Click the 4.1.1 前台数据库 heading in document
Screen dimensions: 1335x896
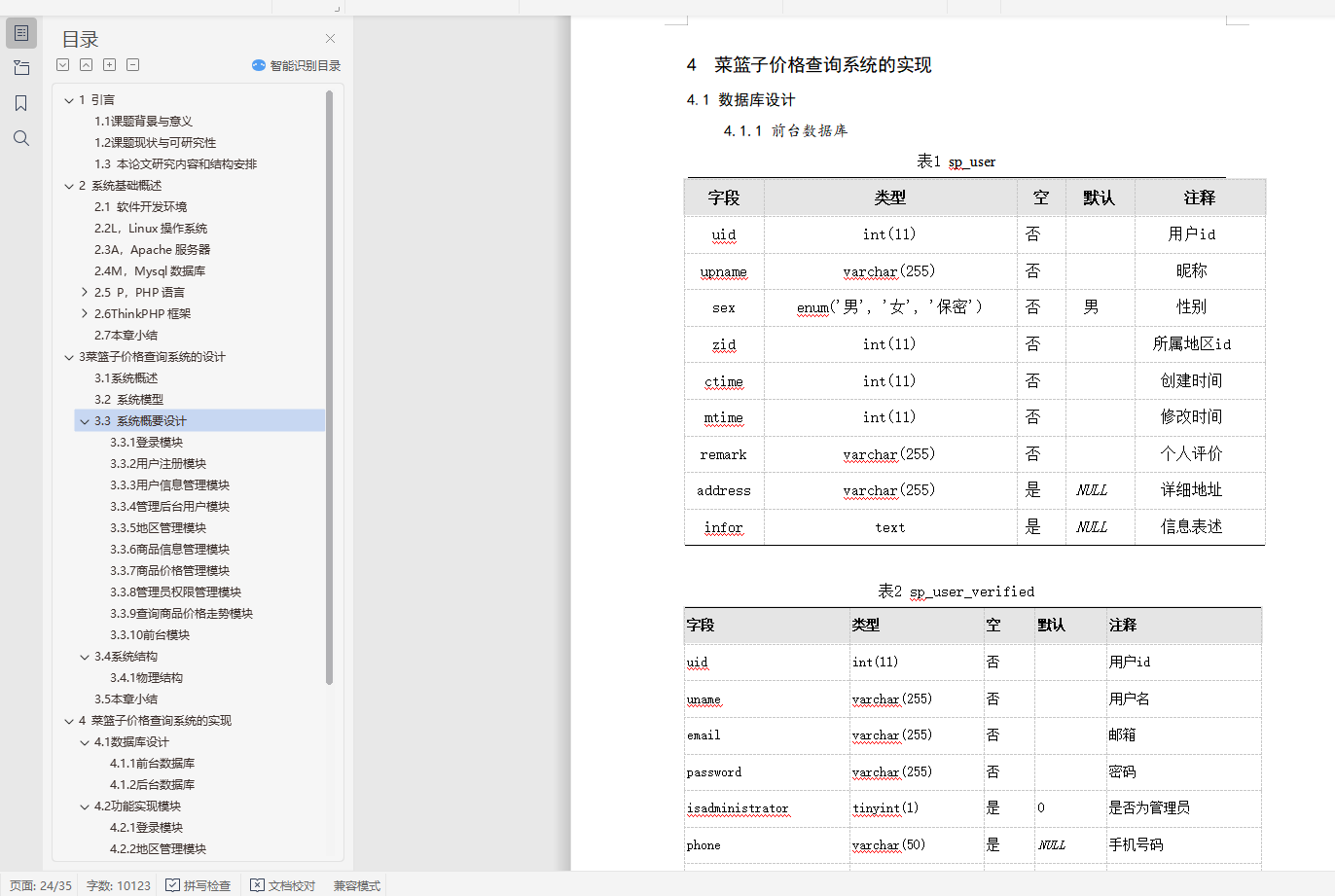coord(785,130)
